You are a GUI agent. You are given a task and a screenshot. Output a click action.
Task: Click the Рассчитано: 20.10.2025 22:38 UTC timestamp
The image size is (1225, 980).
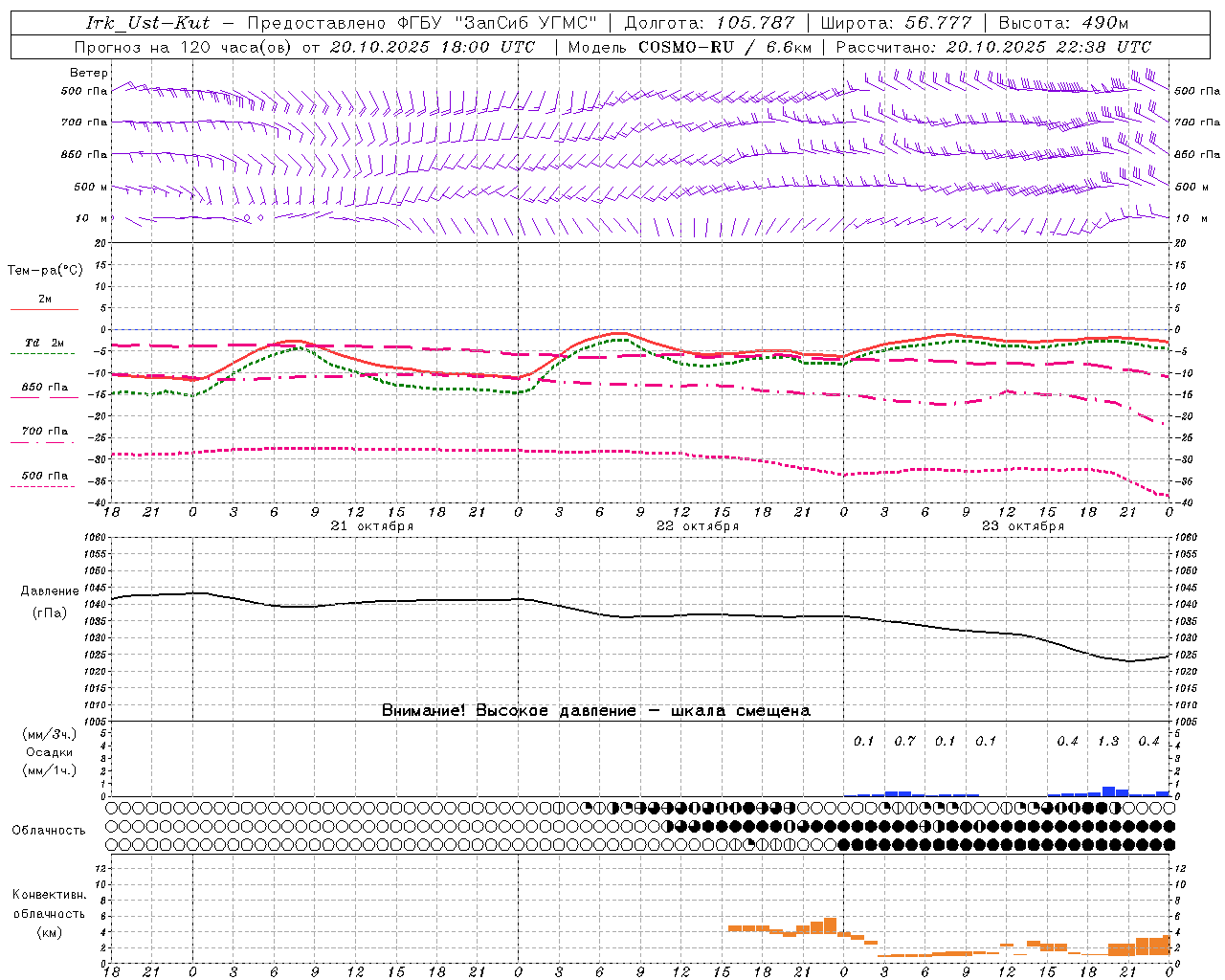tap(993, 47)
